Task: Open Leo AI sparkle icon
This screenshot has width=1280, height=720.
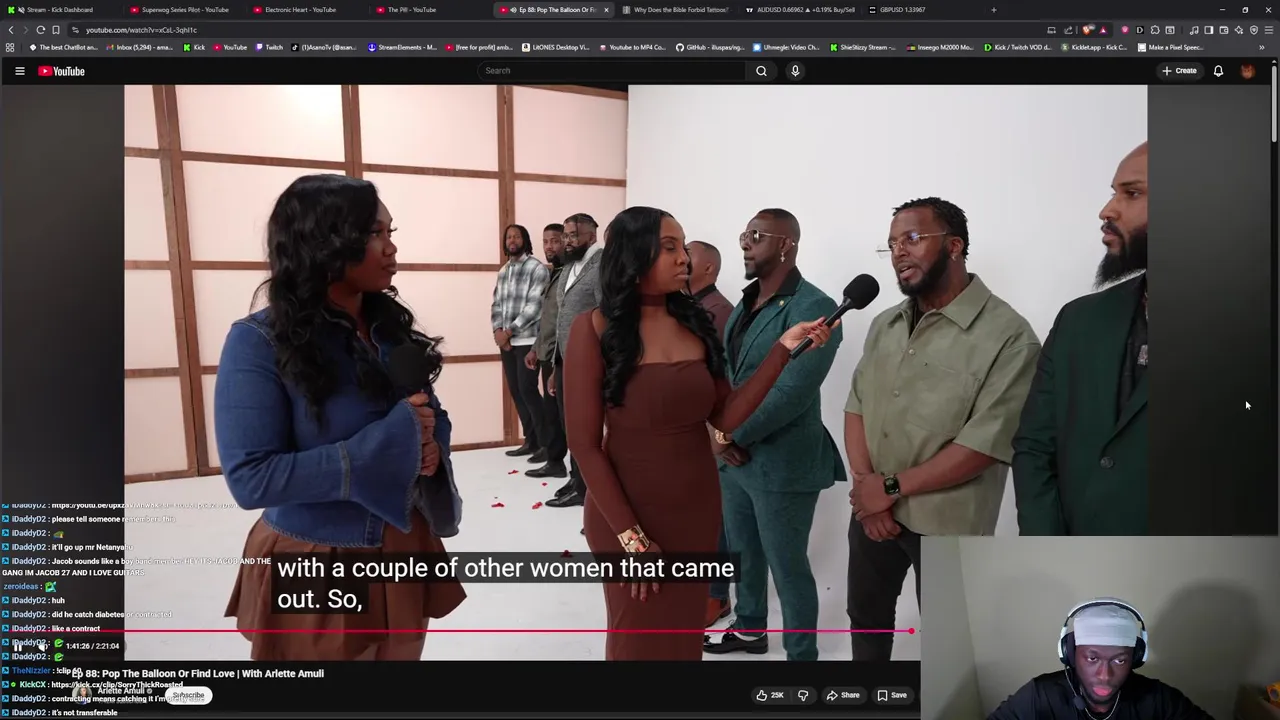Action: [x=1239, y=30]
